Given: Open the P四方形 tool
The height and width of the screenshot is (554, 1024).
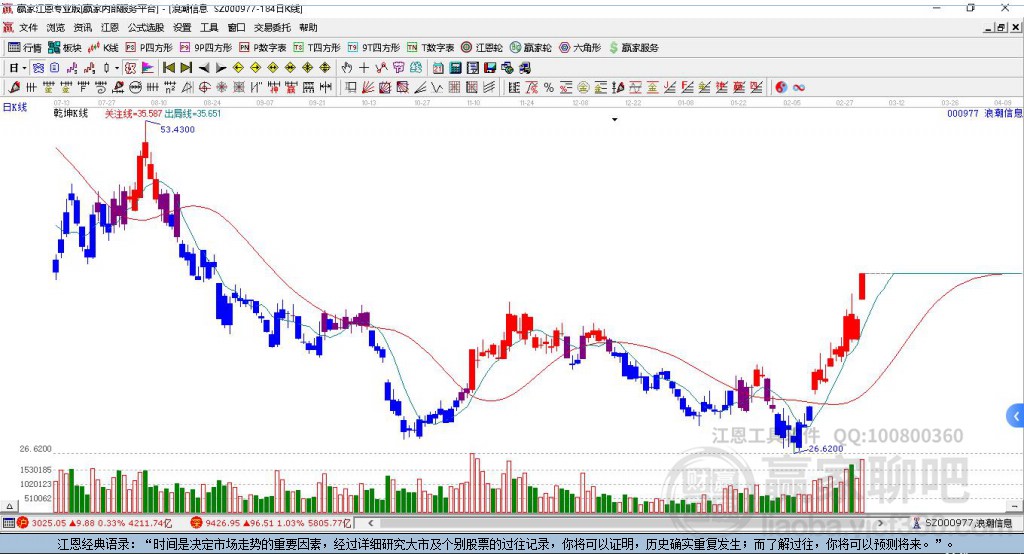Looking at the screenshot, I should [149, 48].
